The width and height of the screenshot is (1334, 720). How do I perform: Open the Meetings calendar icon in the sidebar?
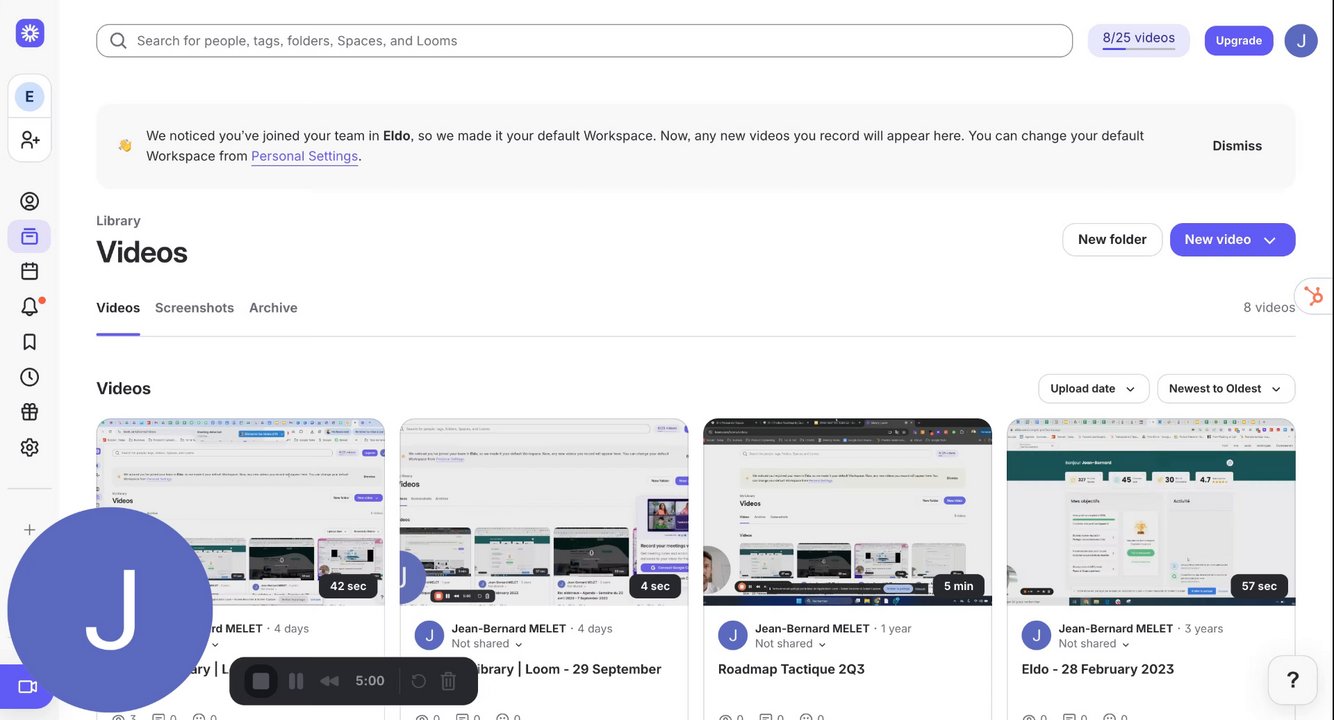pyautogui.click(x=30, y=271)
